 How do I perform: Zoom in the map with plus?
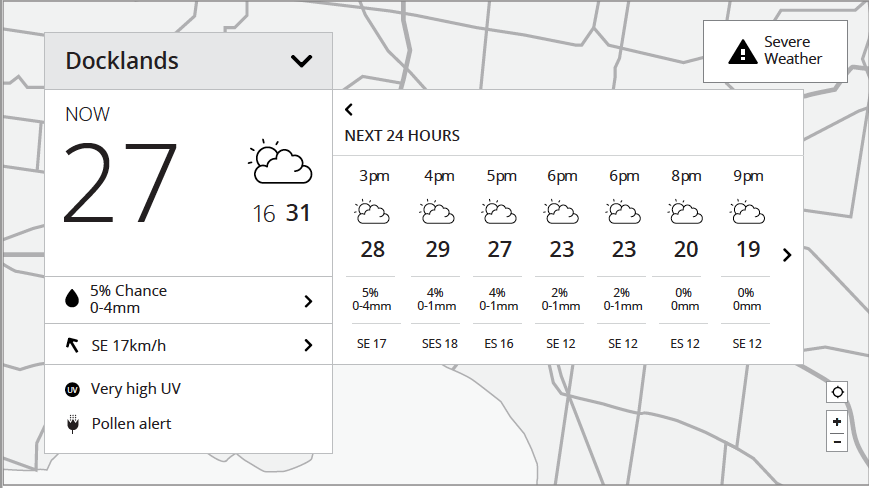click(837, 422)
